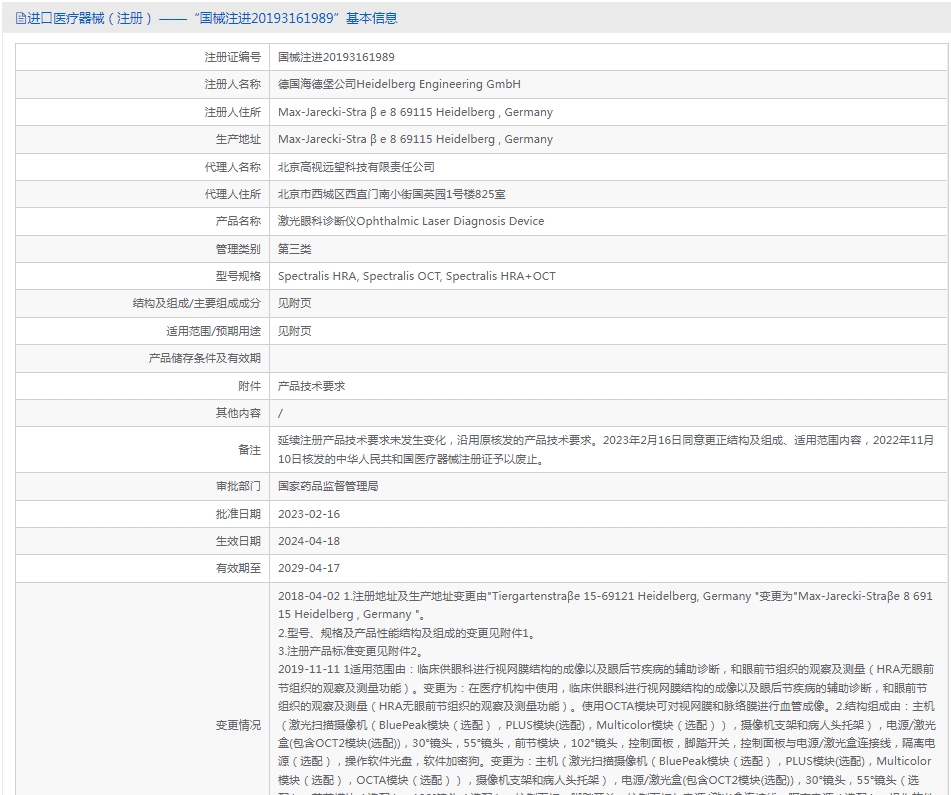The image size is (951, 795).
Task: Click the 附件 label
Action: click(249, 386)
